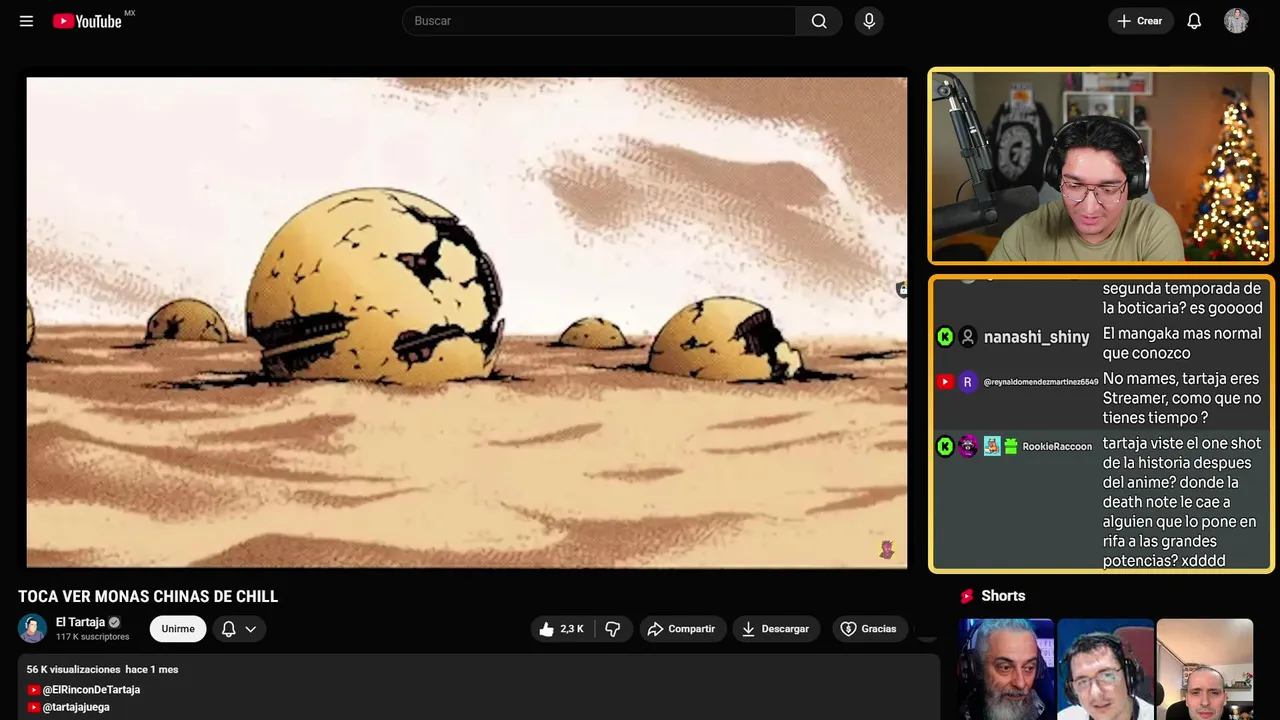Click the YouTube badge beside reynaldomendezmartinez
Screen dimensions: 1280x720
[x=945, y=382]
